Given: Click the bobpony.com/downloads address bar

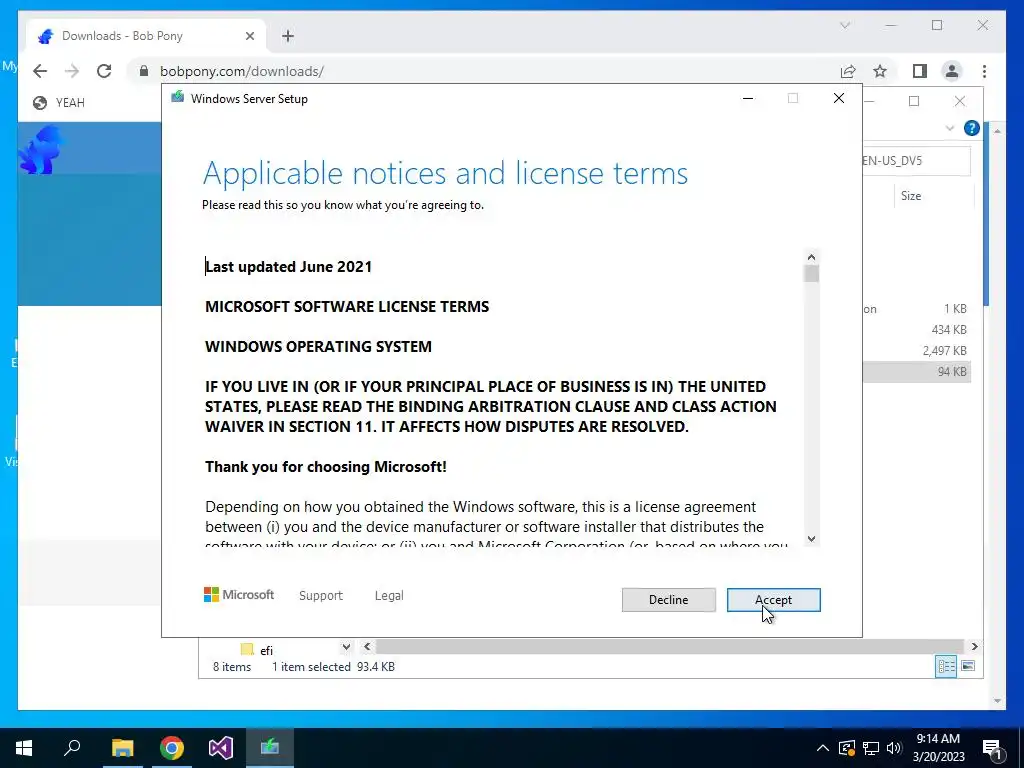Looking at the screenshot, I should (483, 71).
